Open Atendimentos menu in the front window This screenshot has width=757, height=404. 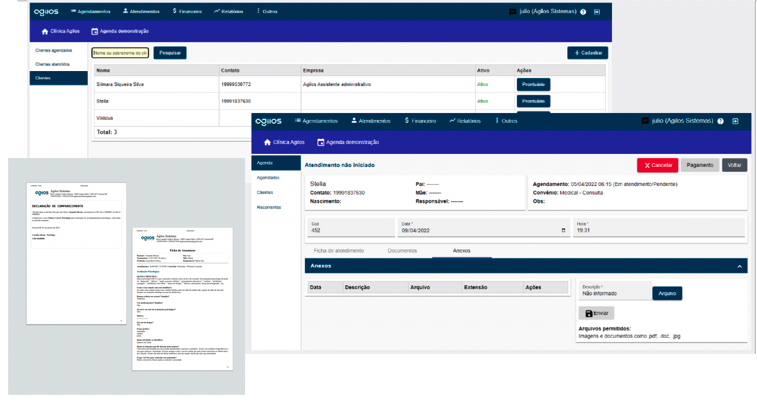tap(369, 121)
